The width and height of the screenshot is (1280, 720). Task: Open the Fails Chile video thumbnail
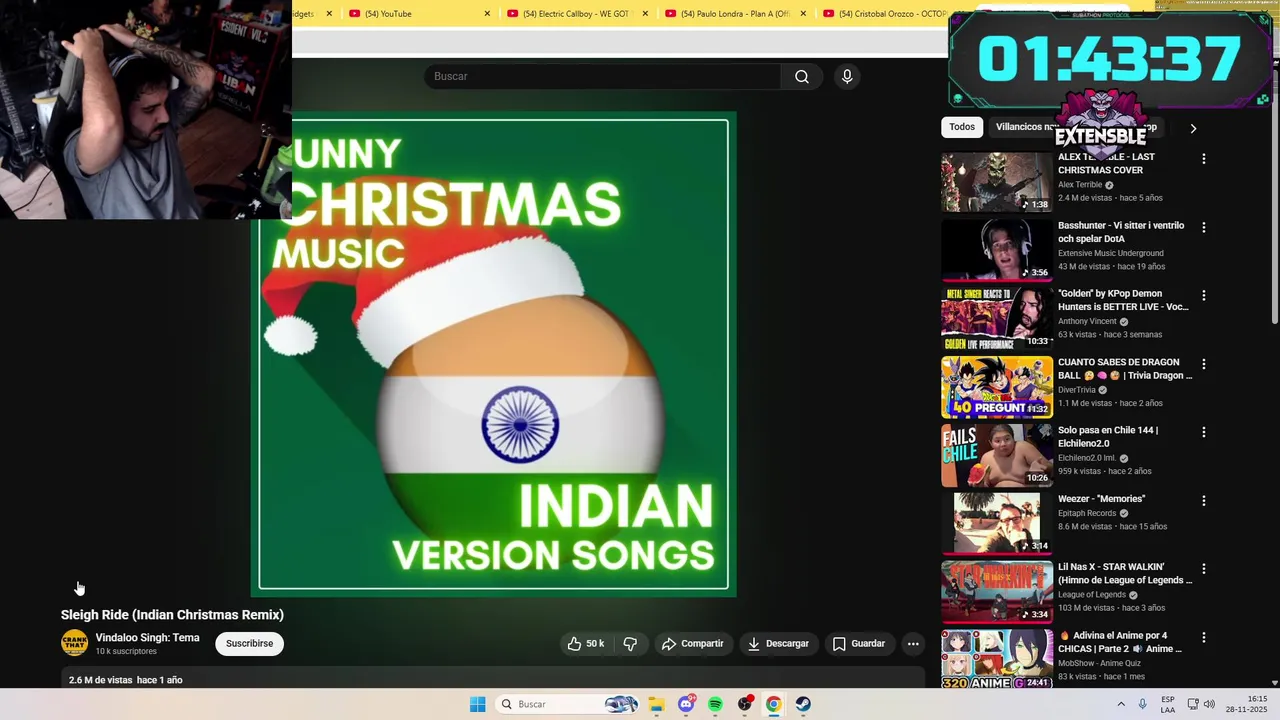[997, 455]
